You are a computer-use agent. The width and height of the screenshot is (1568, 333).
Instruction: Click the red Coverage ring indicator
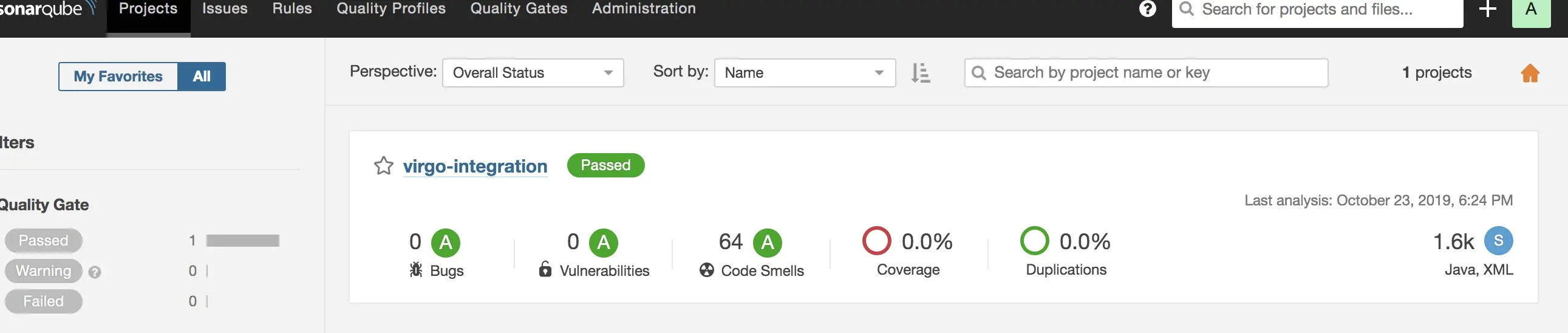(876, 241)
